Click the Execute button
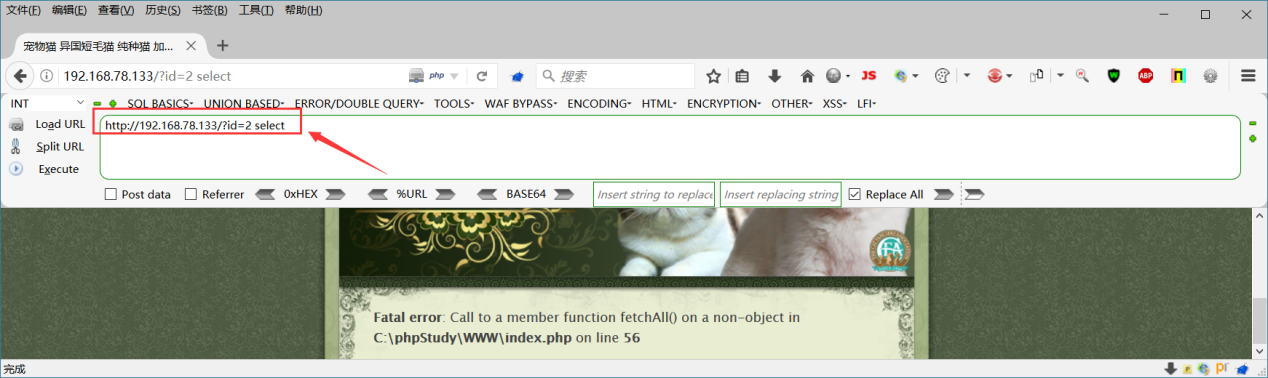1268x378 pixels. (x=58, y=169)
